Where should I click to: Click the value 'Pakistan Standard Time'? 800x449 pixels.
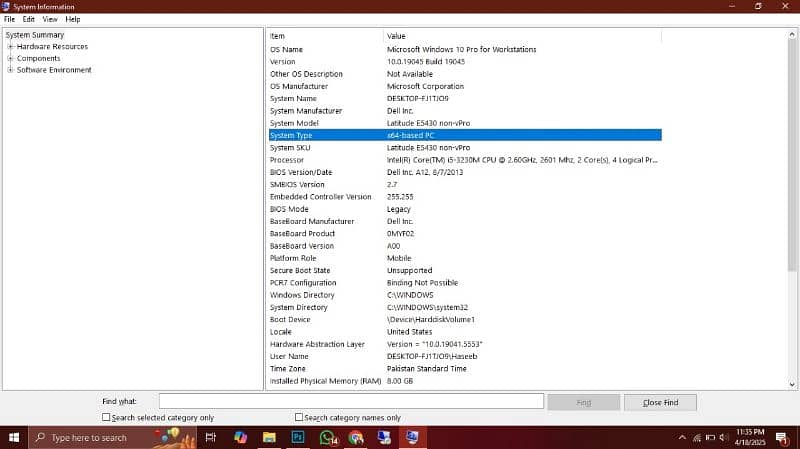(427, 368)
